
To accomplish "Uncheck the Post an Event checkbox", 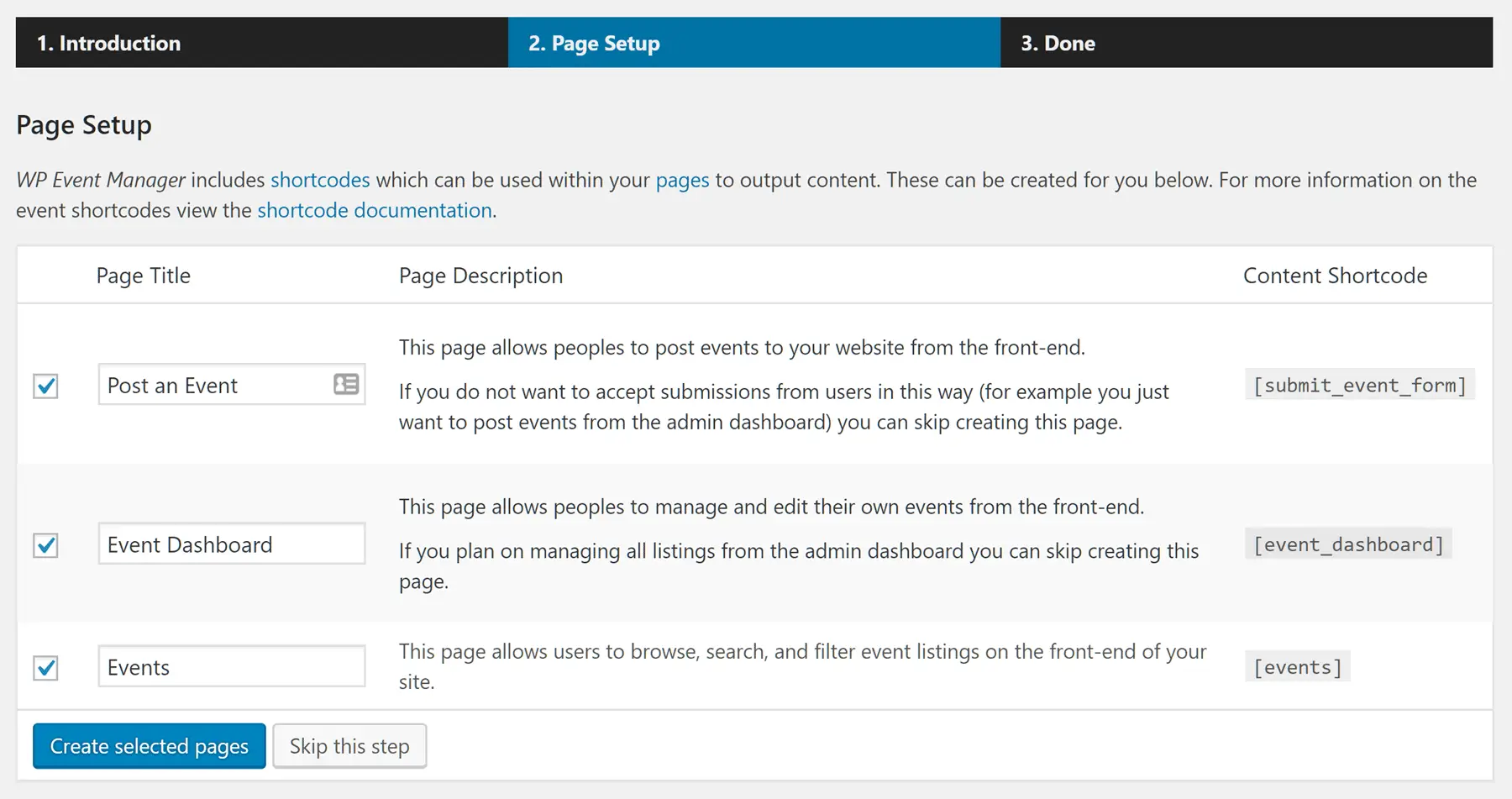I will pos(45,386).
